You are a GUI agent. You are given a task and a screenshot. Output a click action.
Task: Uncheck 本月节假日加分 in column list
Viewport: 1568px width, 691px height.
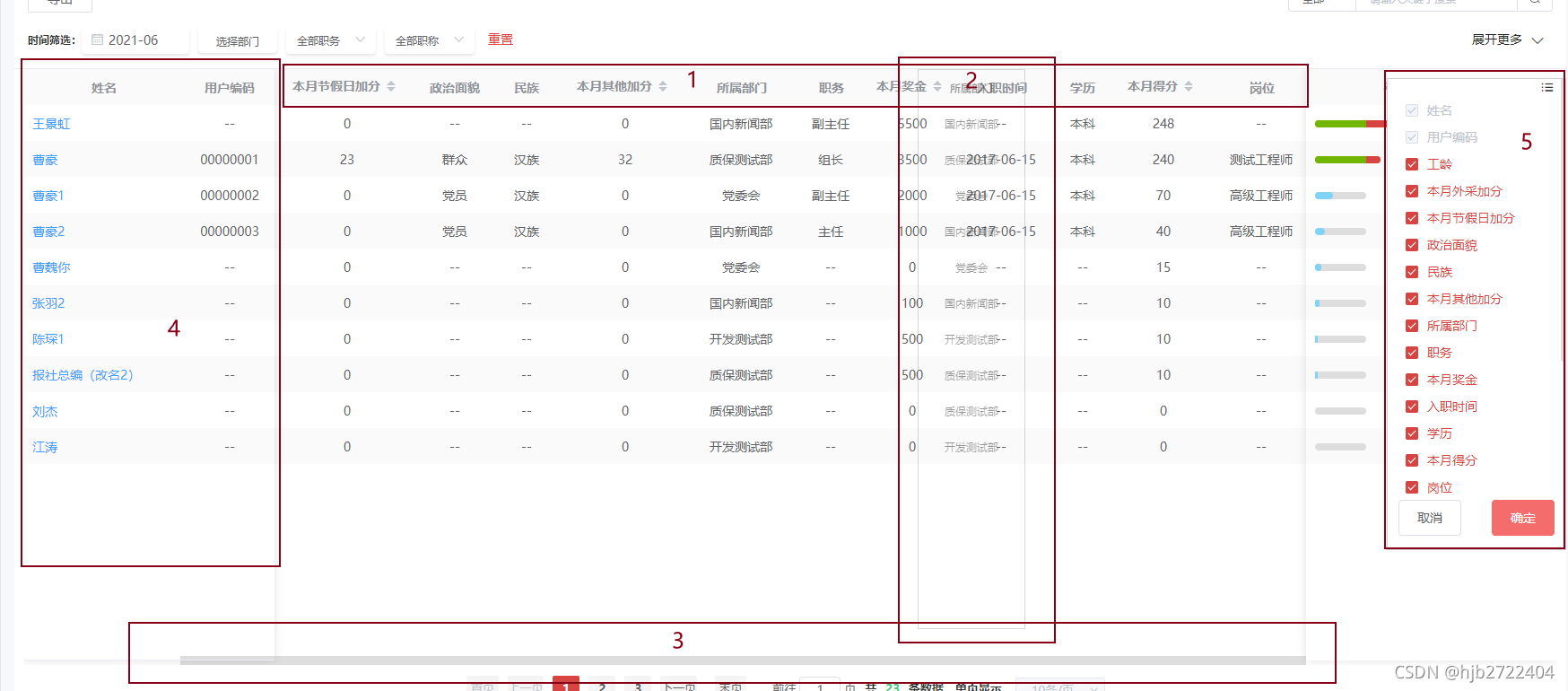click(1412, 218)
